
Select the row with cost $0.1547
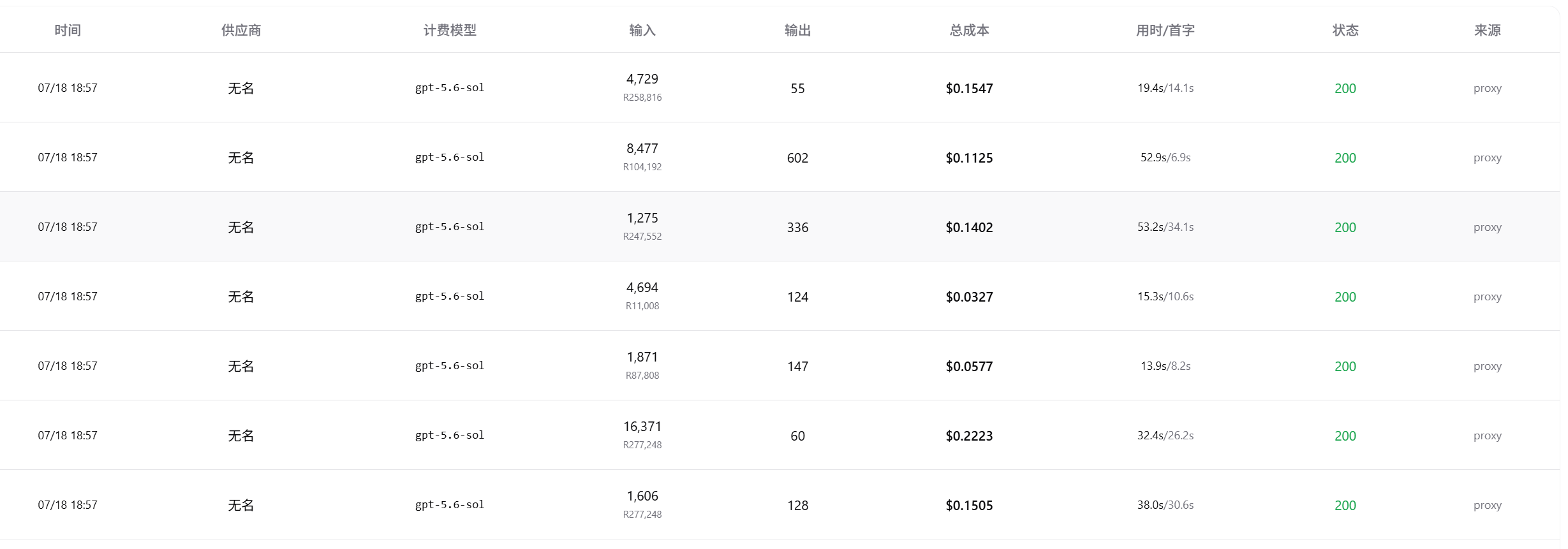(780, 87)
